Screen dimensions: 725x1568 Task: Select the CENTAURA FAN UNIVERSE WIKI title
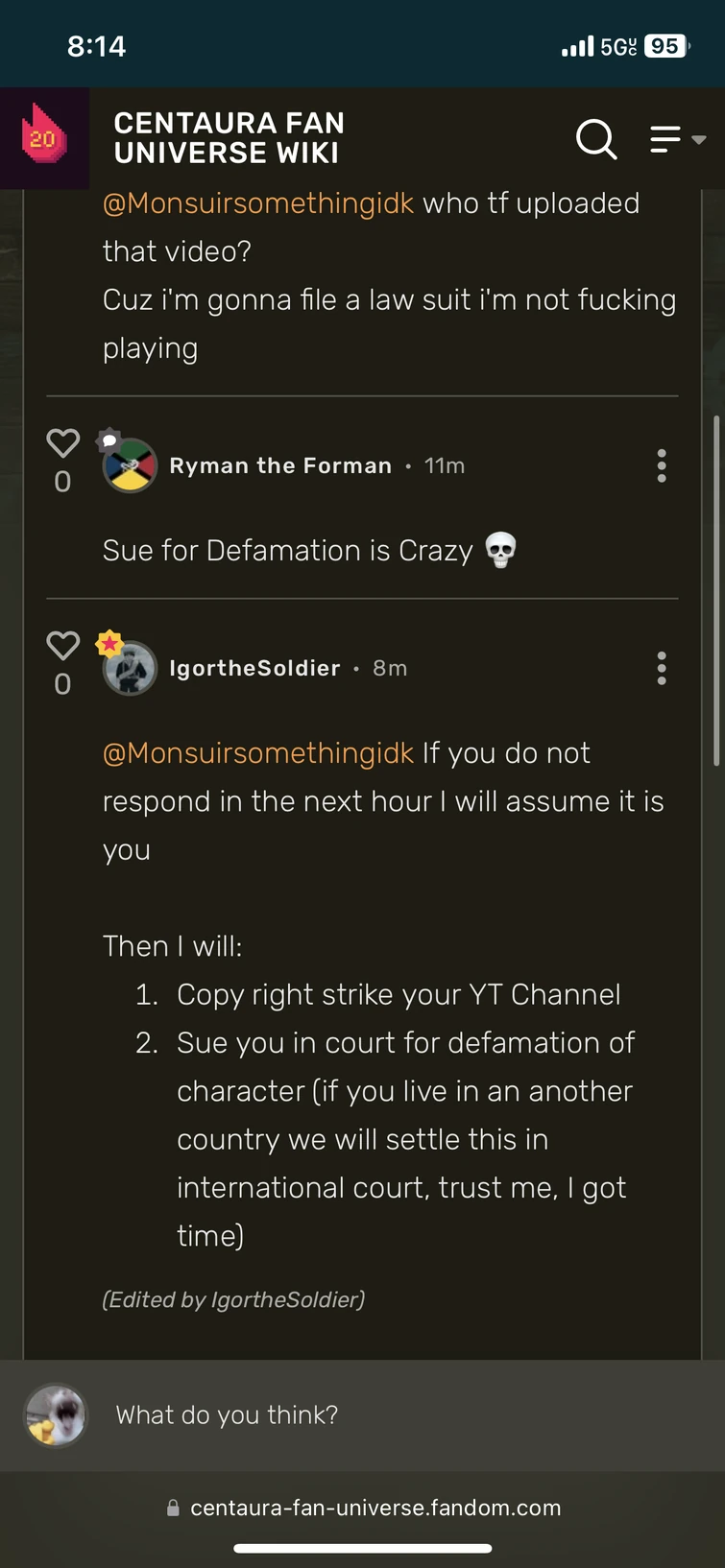coord(230,139)
